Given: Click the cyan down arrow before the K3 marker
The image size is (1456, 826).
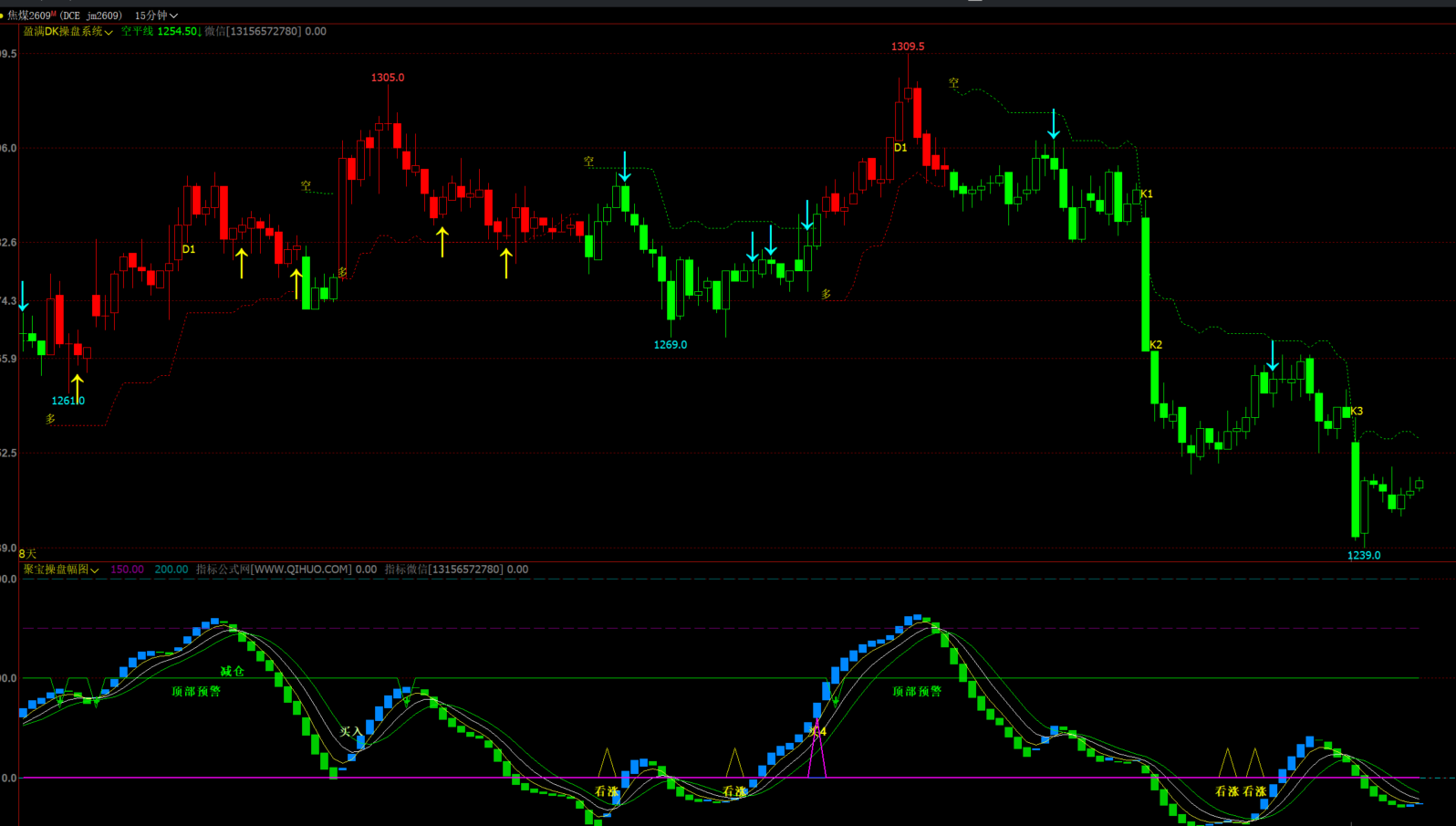Looking at the screenshot, I should pyautogui.click(x=1273, y=355).
